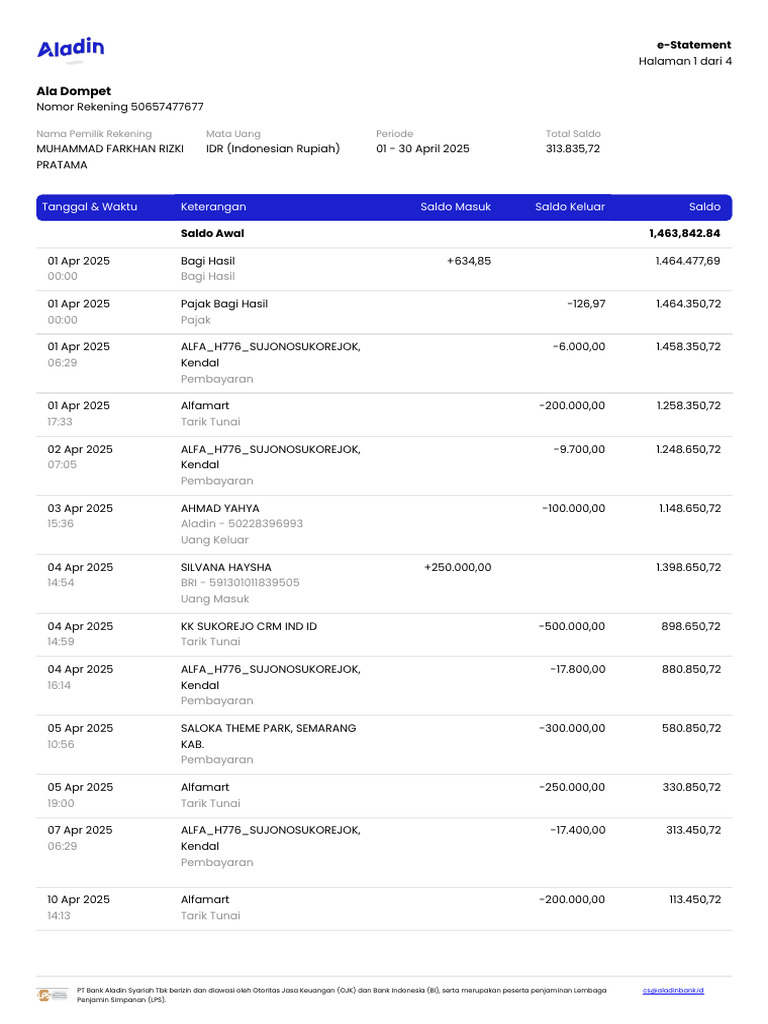The image size is (768, 1024).
Task: Select the Saldo Awal row
Action: (213, 234)
